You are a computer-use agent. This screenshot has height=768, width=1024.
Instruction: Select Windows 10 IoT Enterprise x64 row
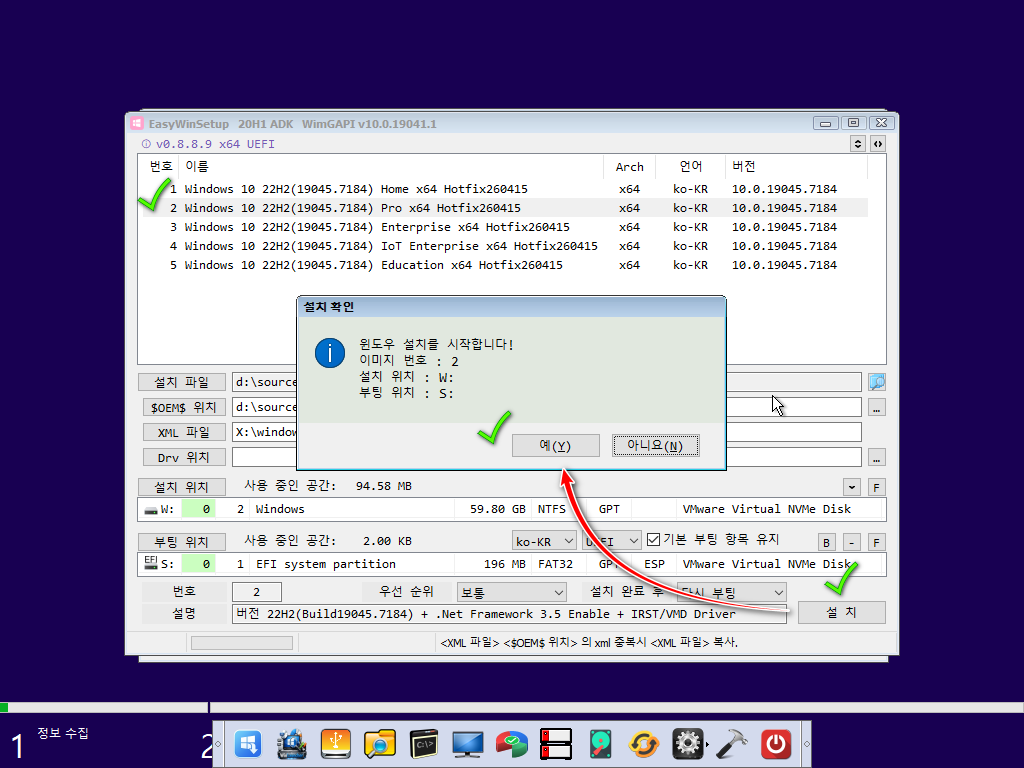tap(505, 246)
